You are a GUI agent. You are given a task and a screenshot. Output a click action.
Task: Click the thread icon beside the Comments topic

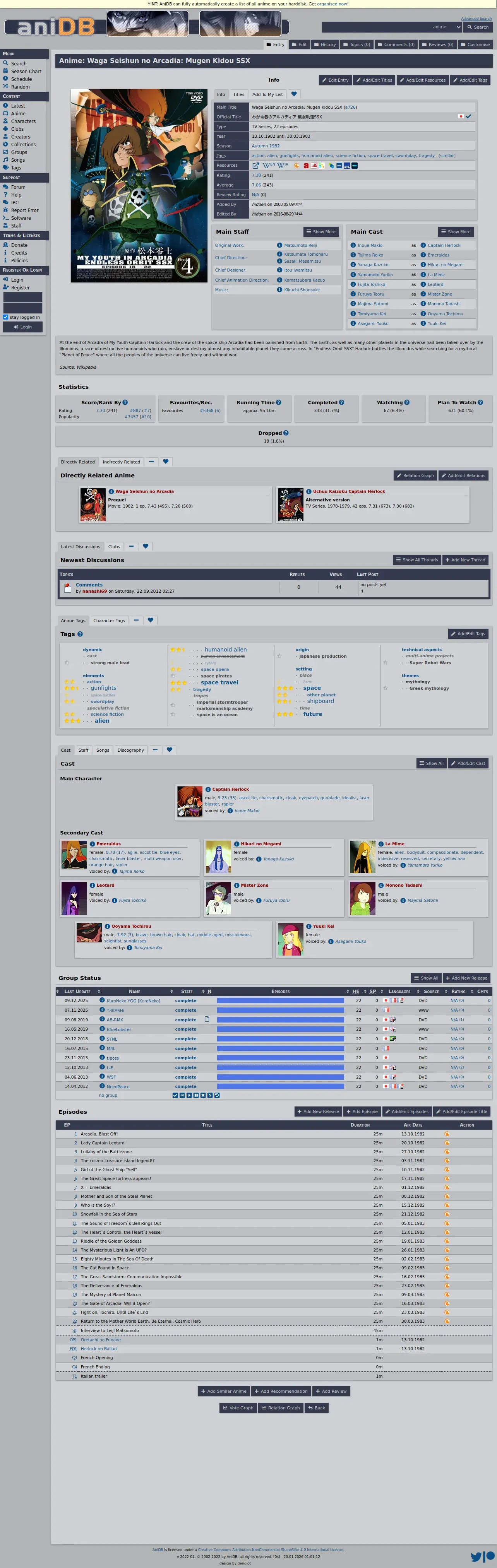click(68, 588)
